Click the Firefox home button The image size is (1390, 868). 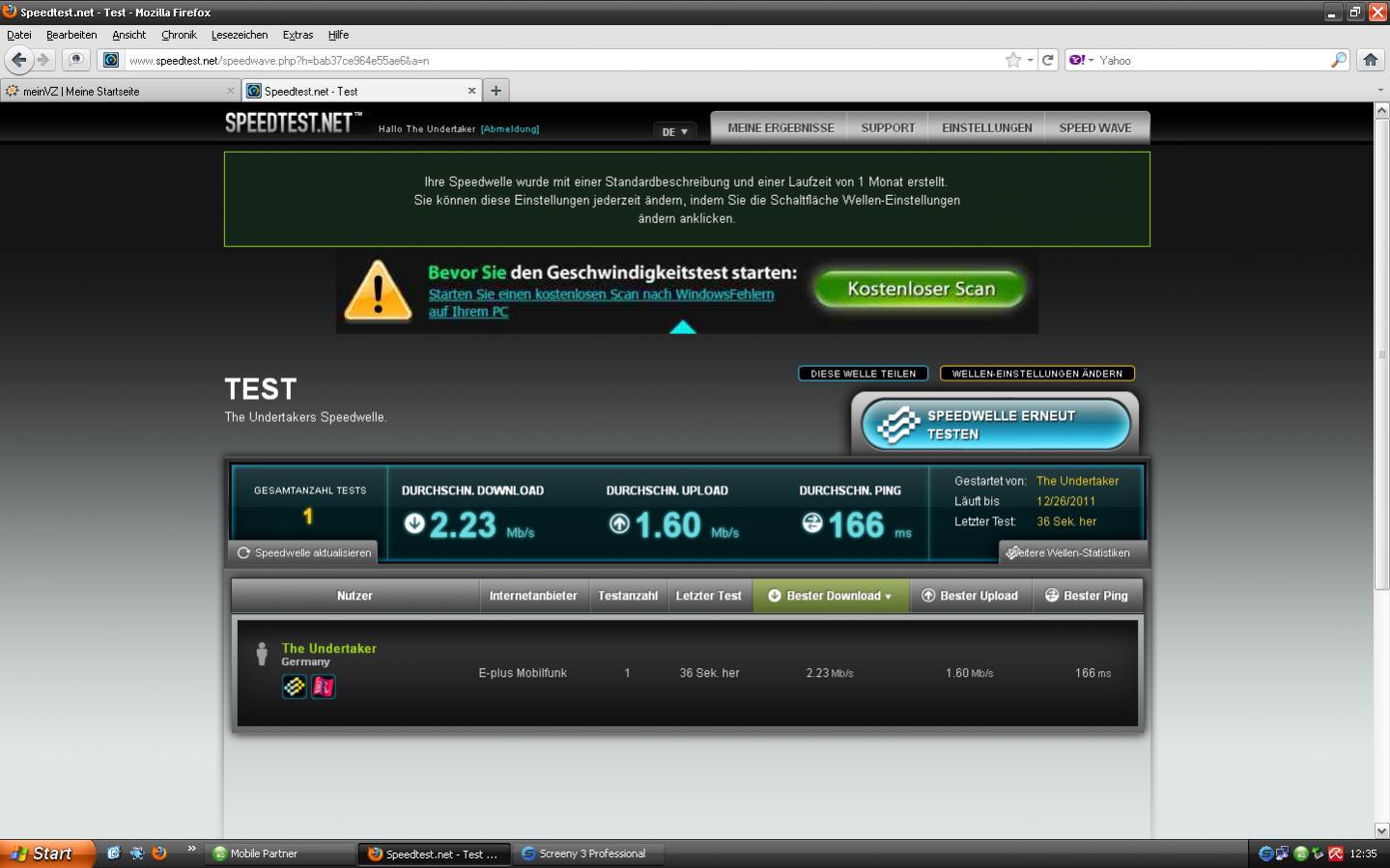pos(1370,60)
